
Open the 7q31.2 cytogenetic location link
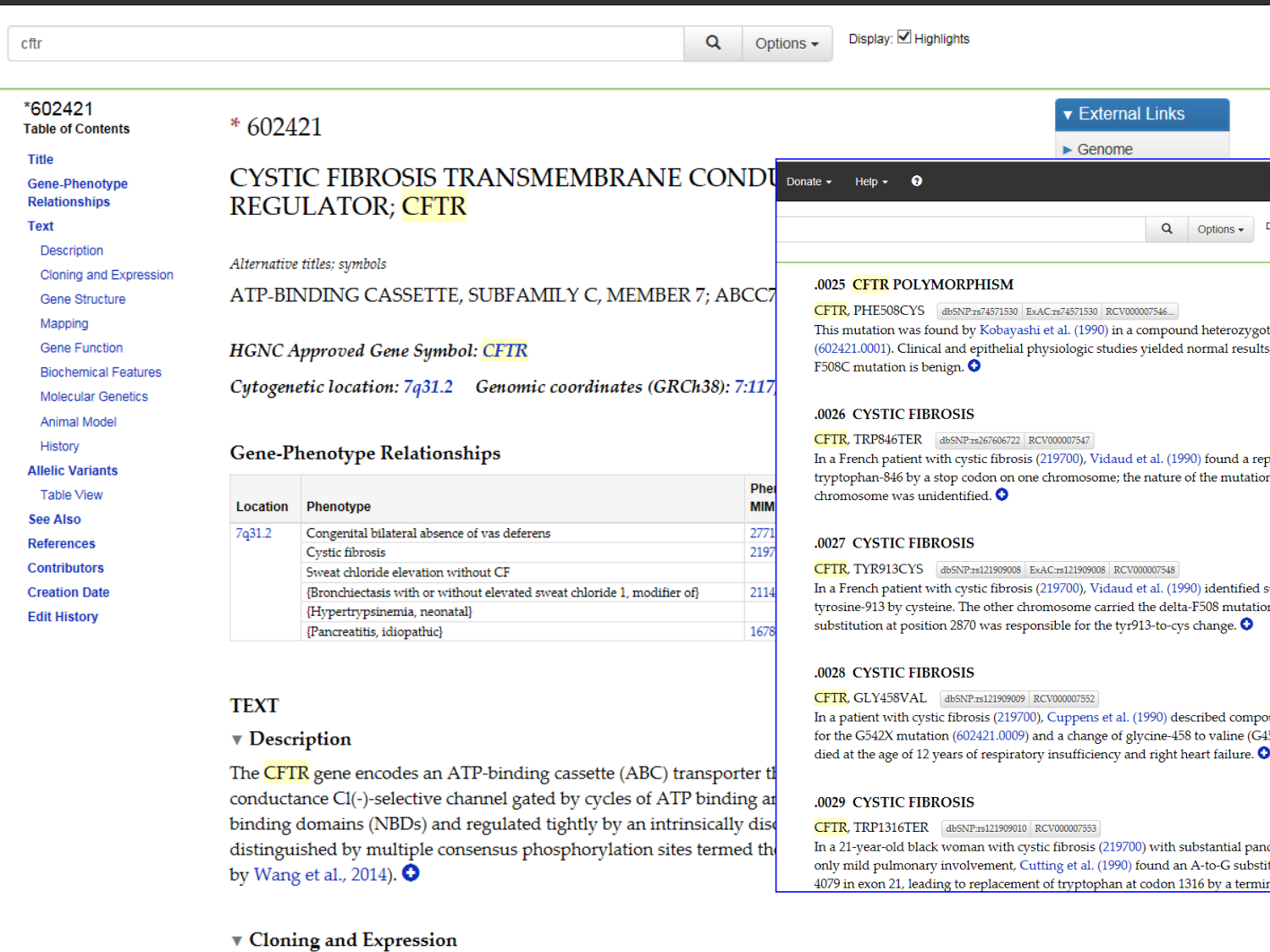pos(428,387)
